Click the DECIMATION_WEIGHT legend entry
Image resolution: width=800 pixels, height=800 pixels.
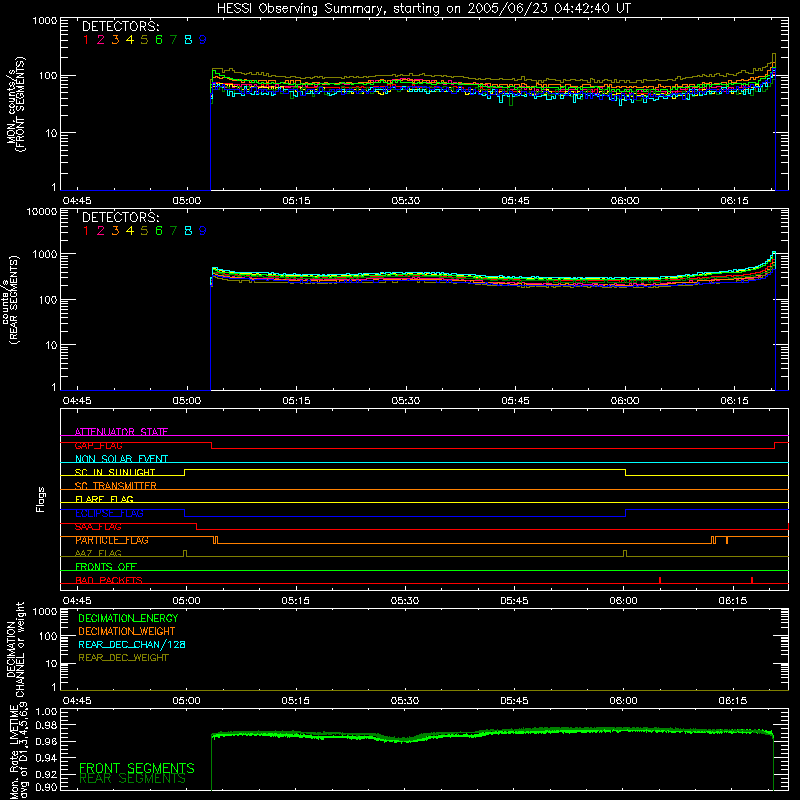pos(127,631)
